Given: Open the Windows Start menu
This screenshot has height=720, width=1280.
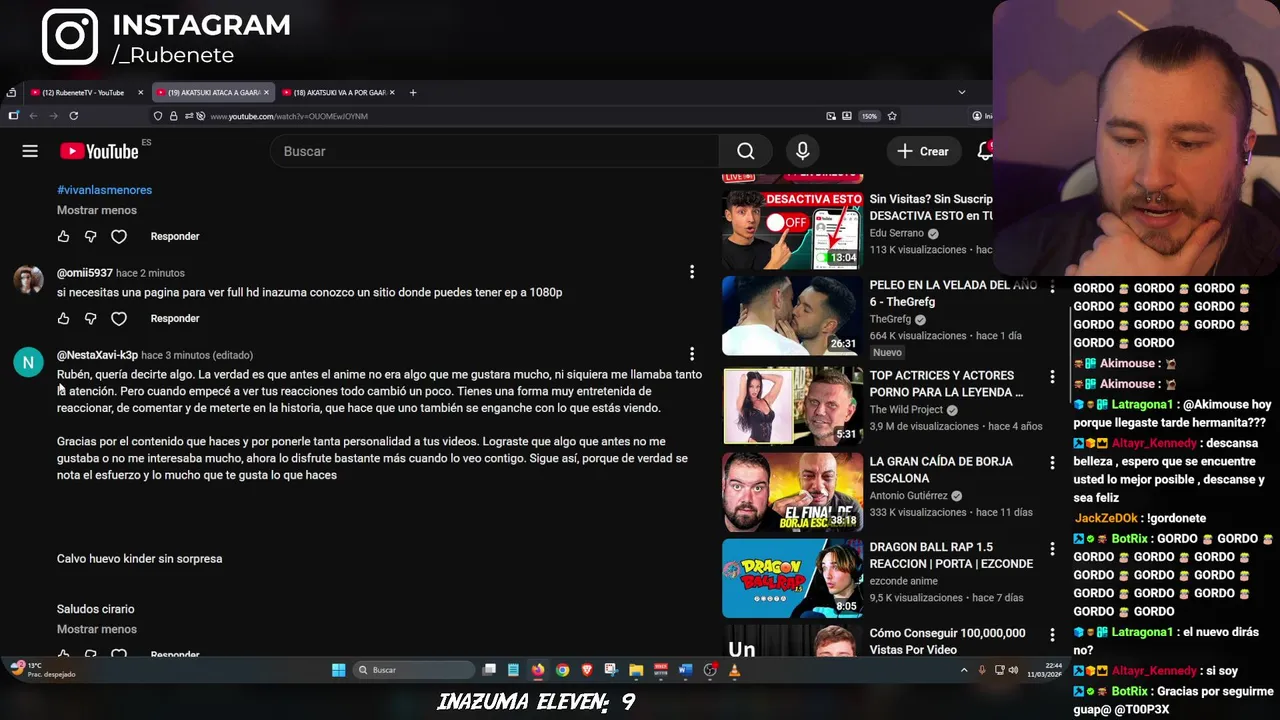Looking at the screenshot, I should (339, 670).
